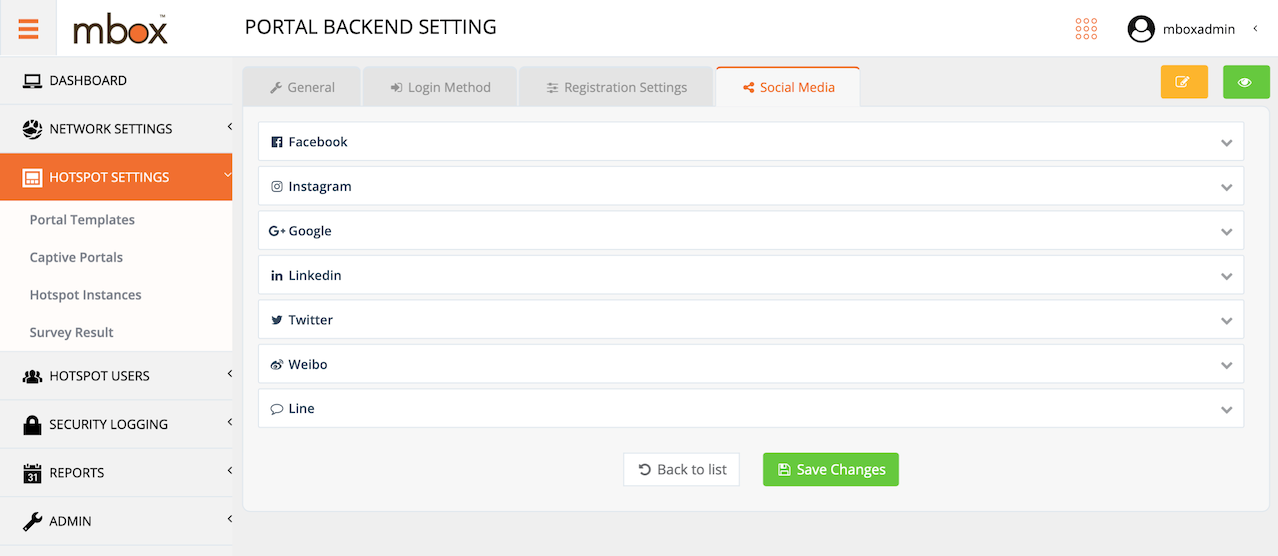Screen dimensions: 1278x556
Task: Expand the Weibo section chevron
Action: (1226, 365)
